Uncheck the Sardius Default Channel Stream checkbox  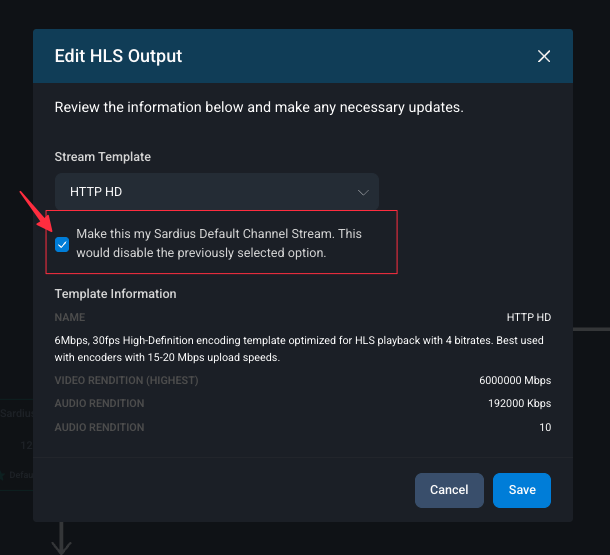click(63, 244)
